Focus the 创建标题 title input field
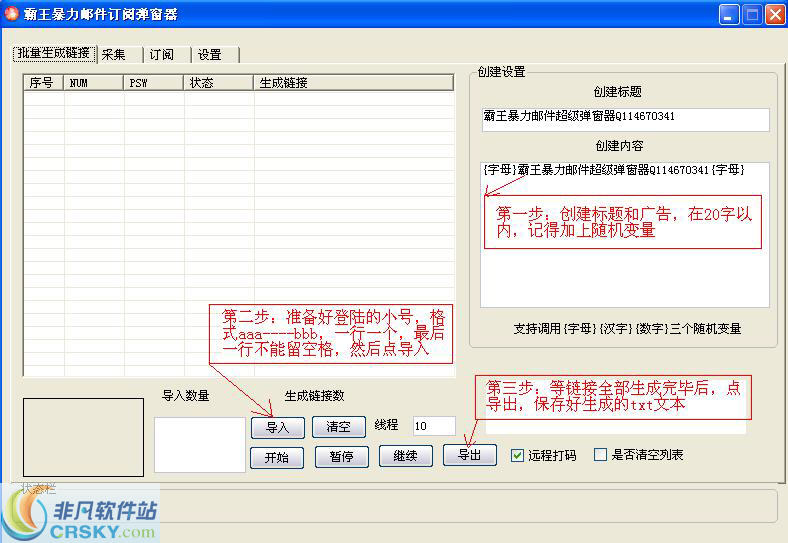Viewport: 788px width, 543px height. click(625, 120)
